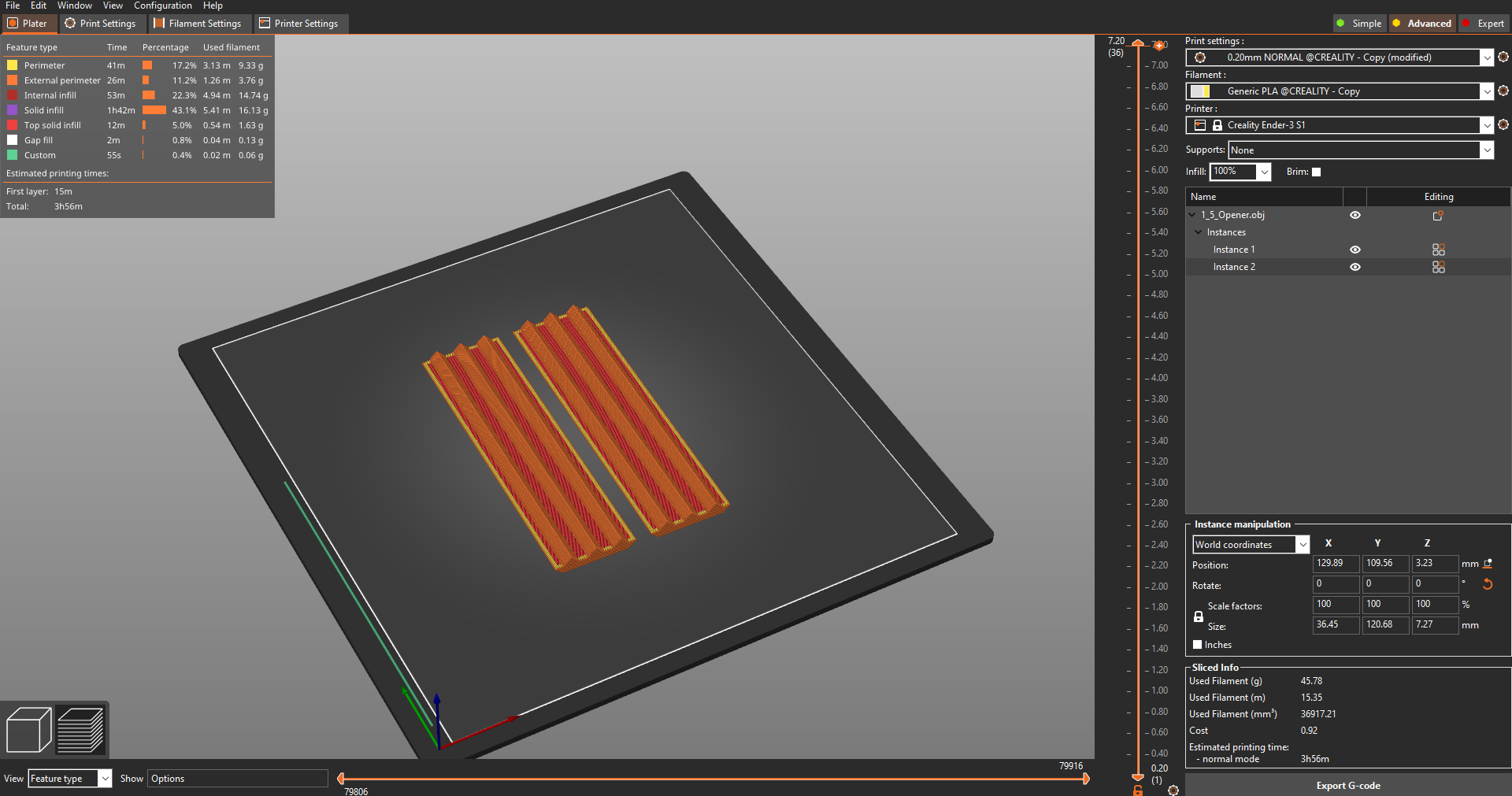
Task: Open the Configuration menu
Action: coord(162,6)
